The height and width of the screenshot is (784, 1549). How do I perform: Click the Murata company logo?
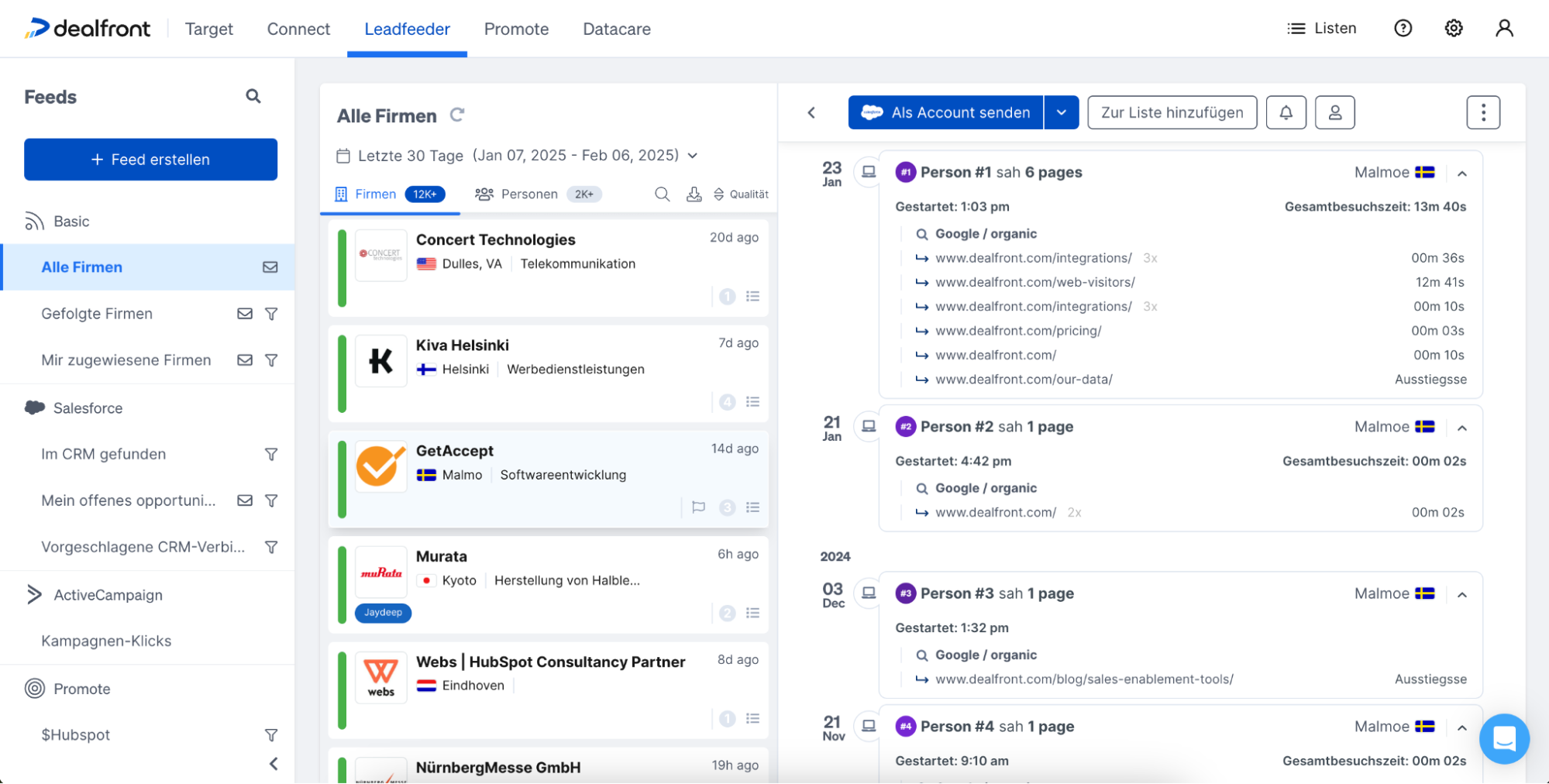[x=380, y=573]
